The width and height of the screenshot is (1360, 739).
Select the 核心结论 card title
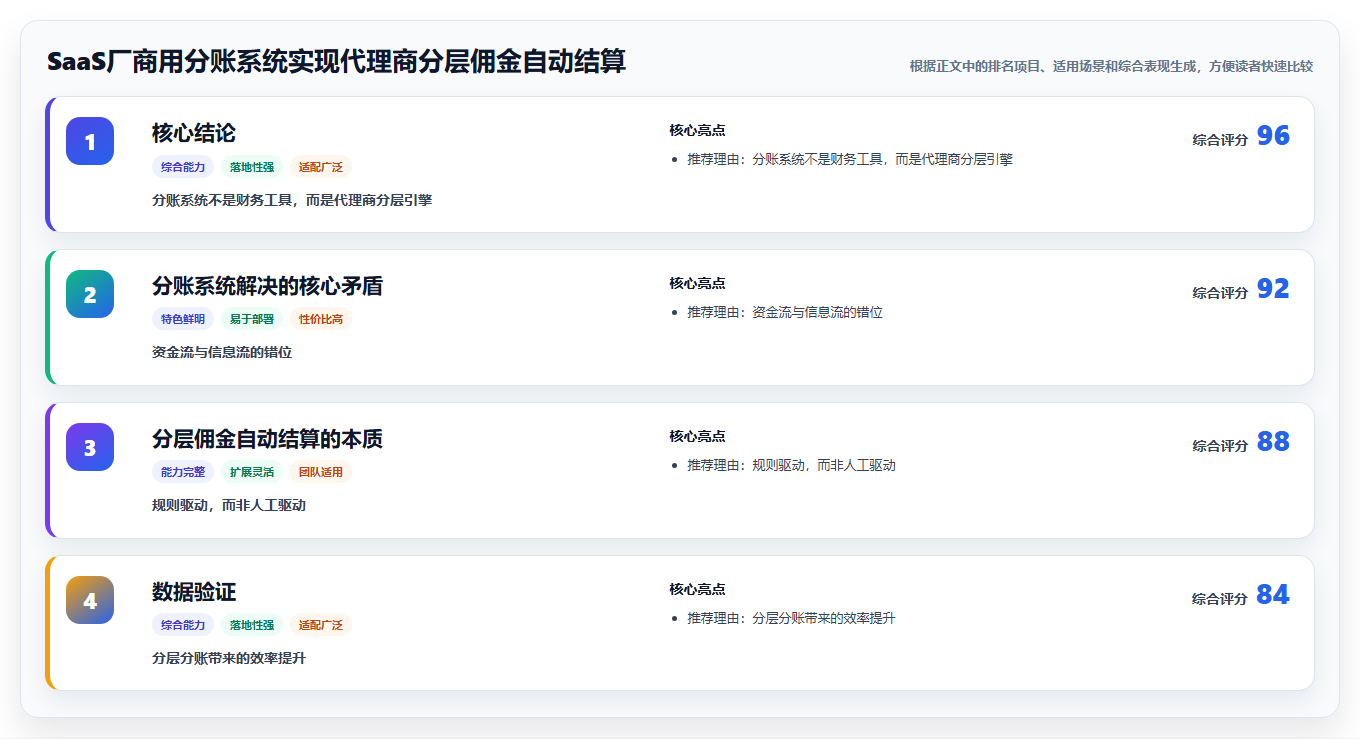194,133
